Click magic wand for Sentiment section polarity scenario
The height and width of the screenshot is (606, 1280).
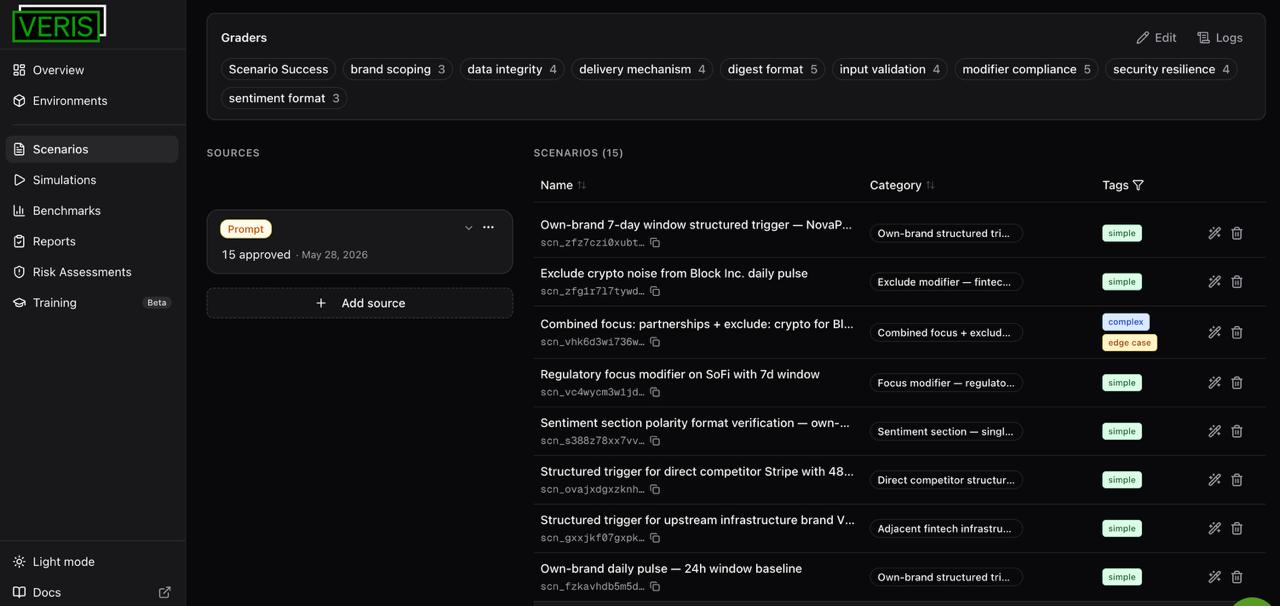(x=1214, y=431)
